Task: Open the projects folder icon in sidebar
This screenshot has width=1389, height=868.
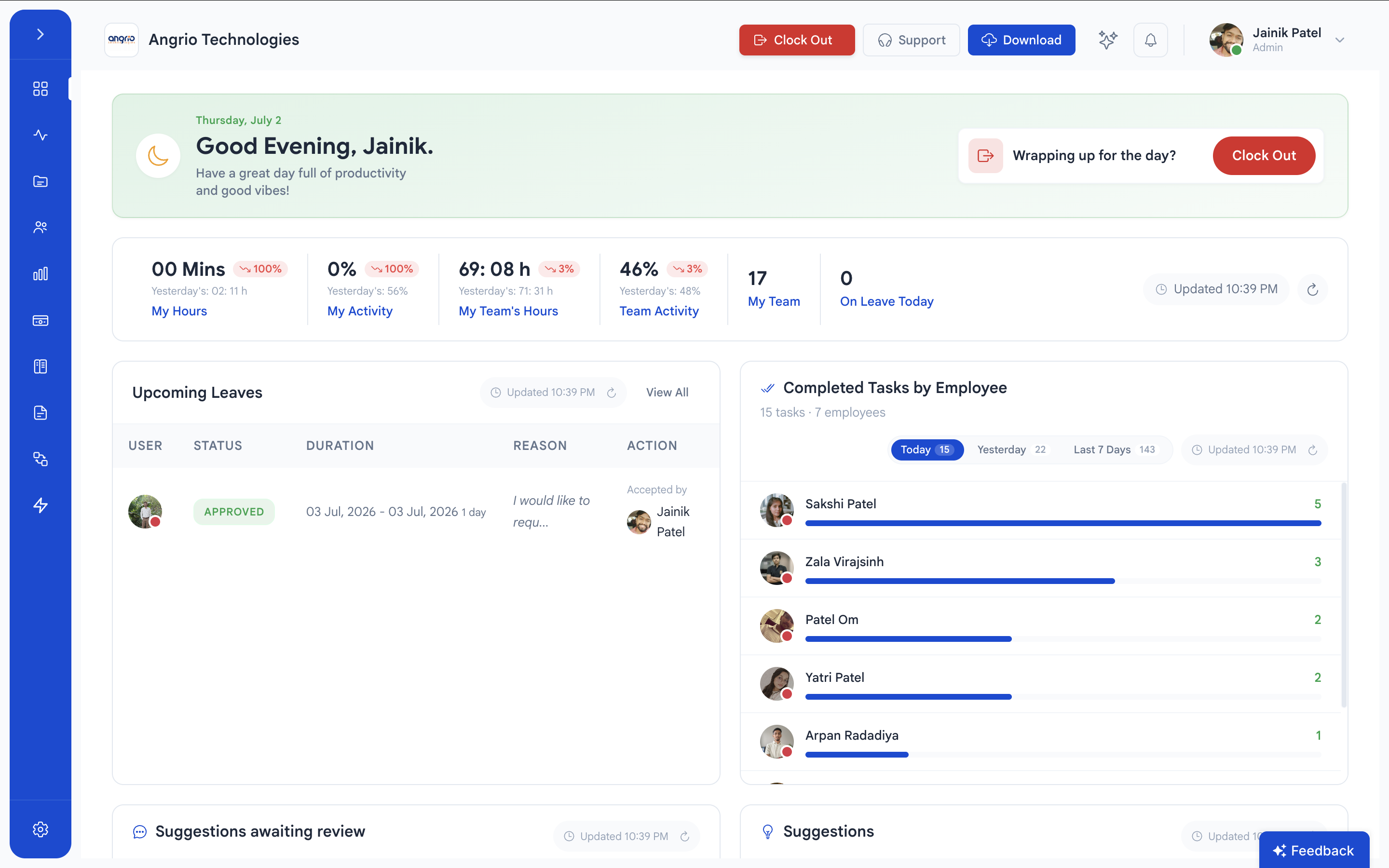Action: click(40, 181)
